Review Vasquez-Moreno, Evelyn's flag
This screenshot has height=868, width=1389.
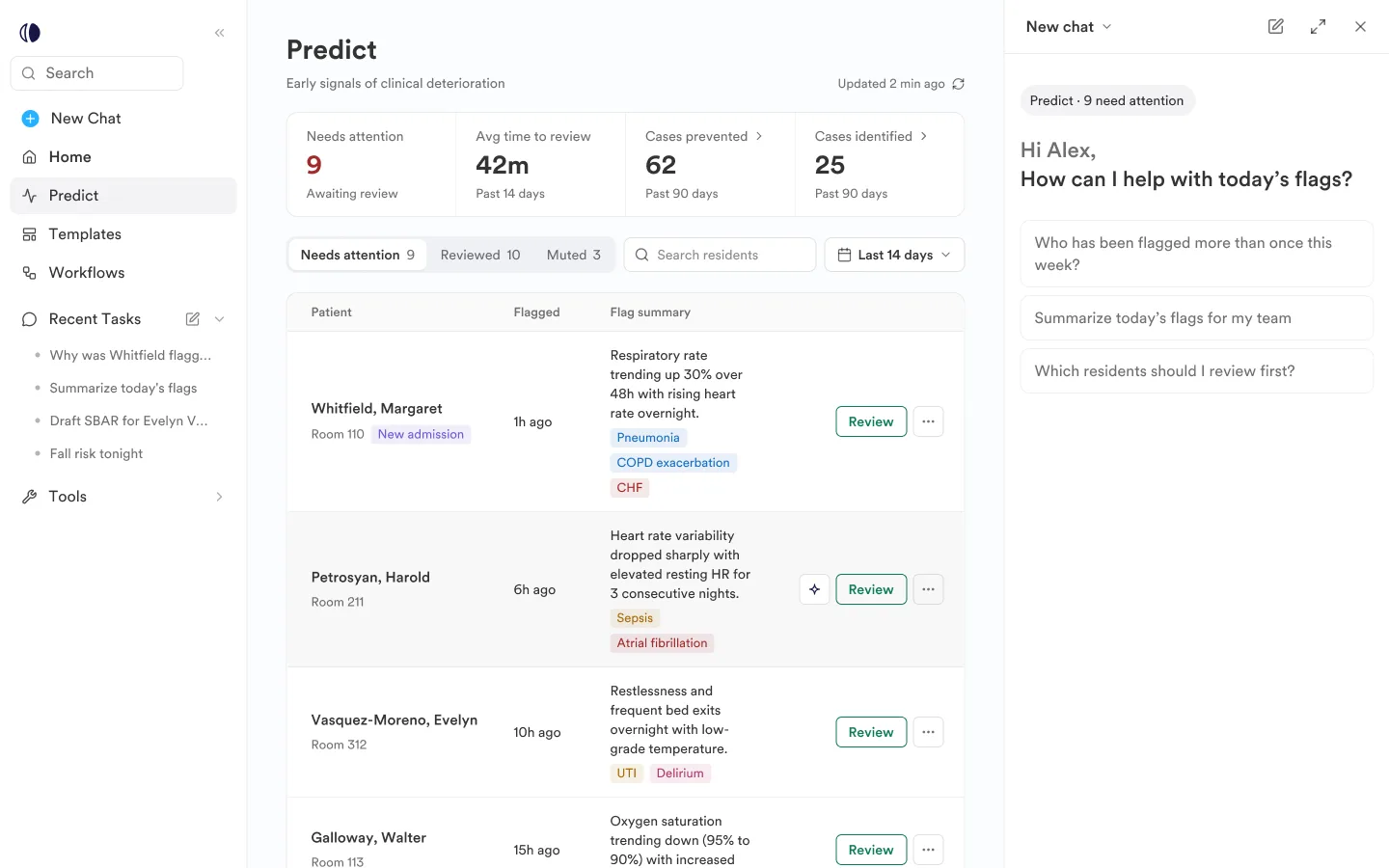point(871,732)
